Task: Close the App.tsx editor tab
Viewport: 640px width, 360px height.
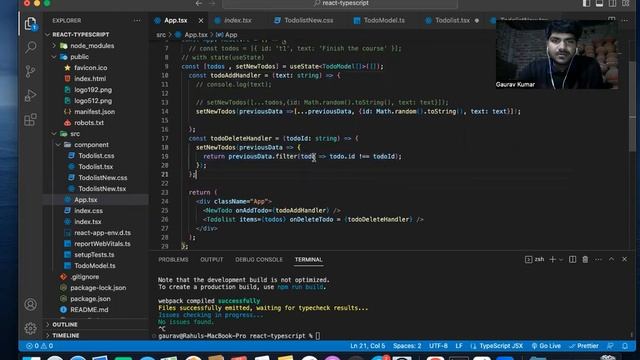Action: coord(201,20)
